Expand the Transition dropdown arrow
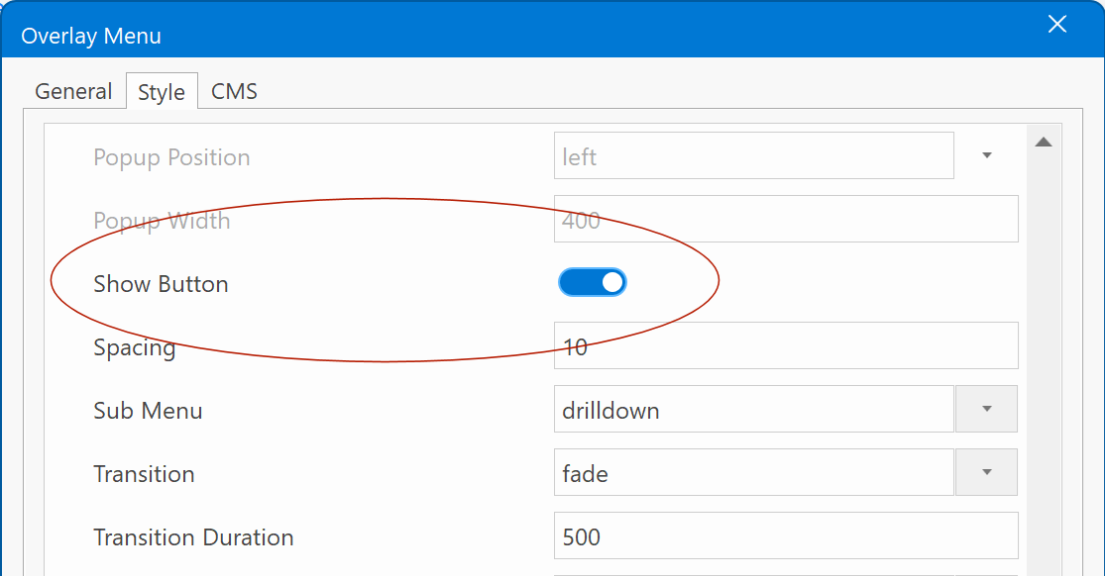This screenshot has width=1106, height=581. pyautogui.click(x=986, y=472)
